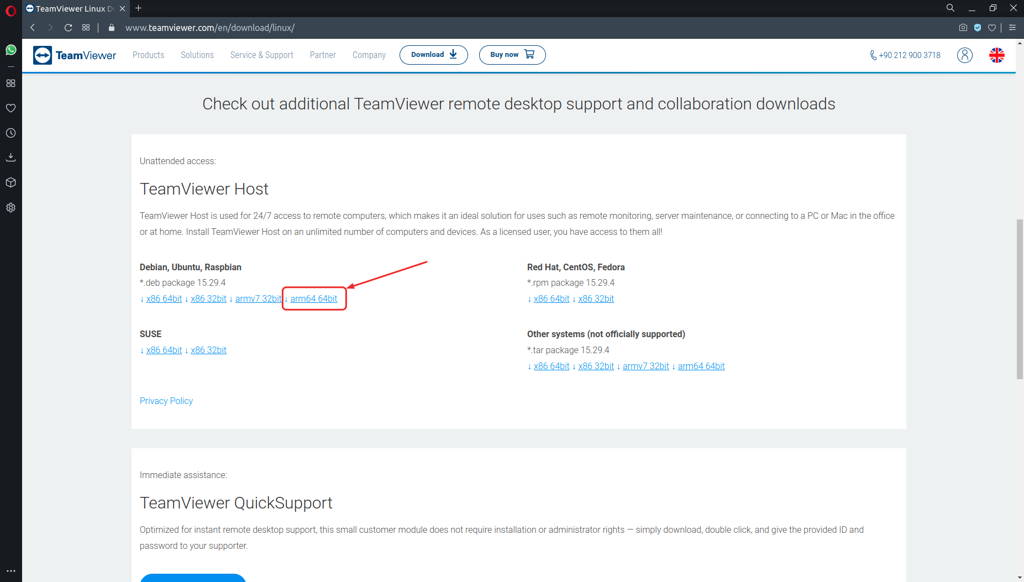The width and height of the screenshot is (1024, 582).
Task: Click the '*.tar package 15.29.4' text
Action: [568, 350]
